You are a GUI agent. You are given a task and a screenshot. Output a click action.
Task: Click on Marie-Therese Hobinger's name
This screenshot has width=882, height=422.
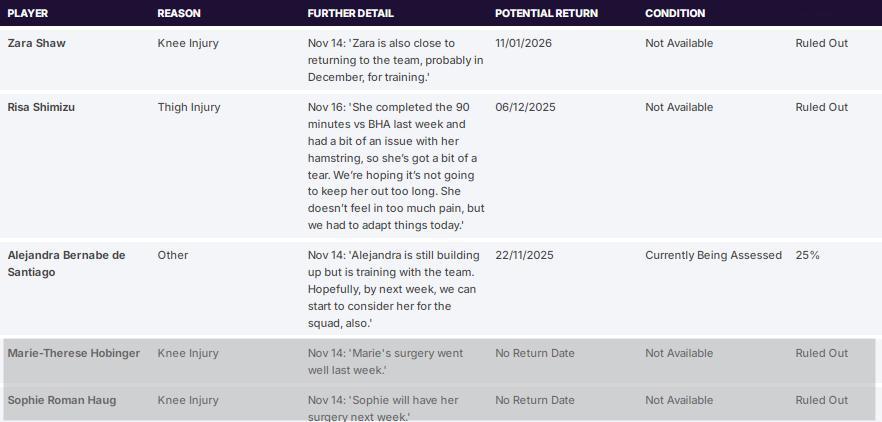pyautogui.click(x=74, y=353)
